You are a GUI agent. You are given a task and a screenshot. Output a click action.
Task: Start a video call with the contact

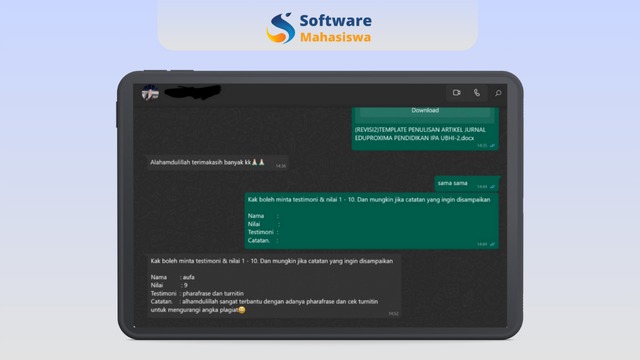456,93
